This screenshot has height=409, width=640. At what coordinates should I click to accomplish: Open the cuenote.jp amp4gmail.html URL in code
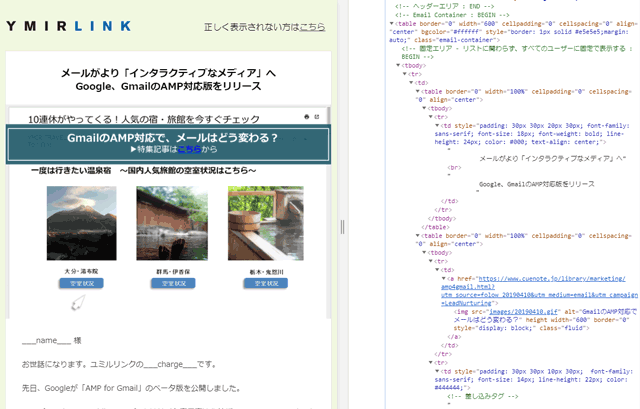[x=539, y=291]
